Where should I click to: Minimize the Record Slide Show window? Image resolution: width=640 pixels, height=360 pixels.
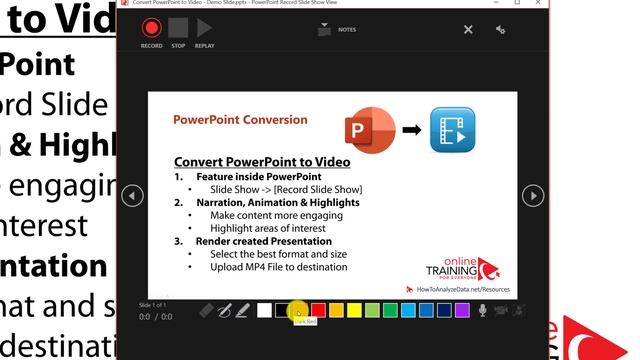(x=496, y=2)
